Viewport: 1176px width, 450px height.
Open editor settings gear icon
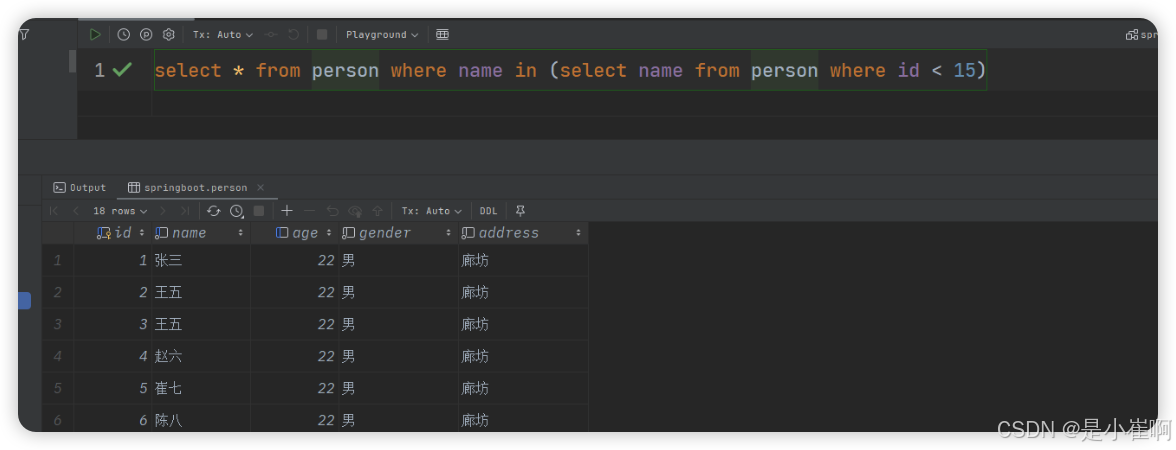pos(169,34)
